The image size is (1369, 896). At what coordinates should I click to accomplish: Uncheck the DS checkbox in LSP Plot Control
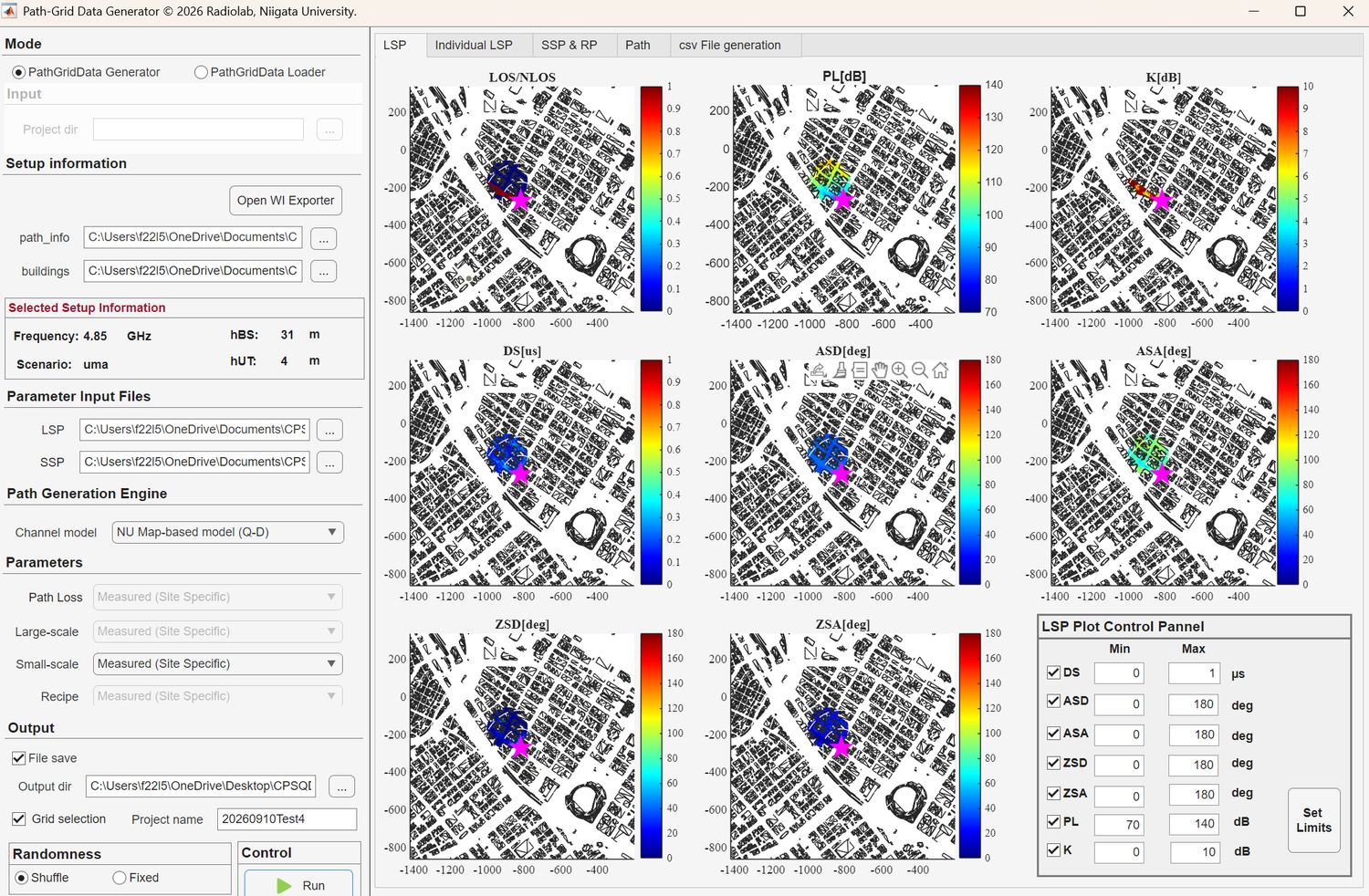(x=1054, y=672)
